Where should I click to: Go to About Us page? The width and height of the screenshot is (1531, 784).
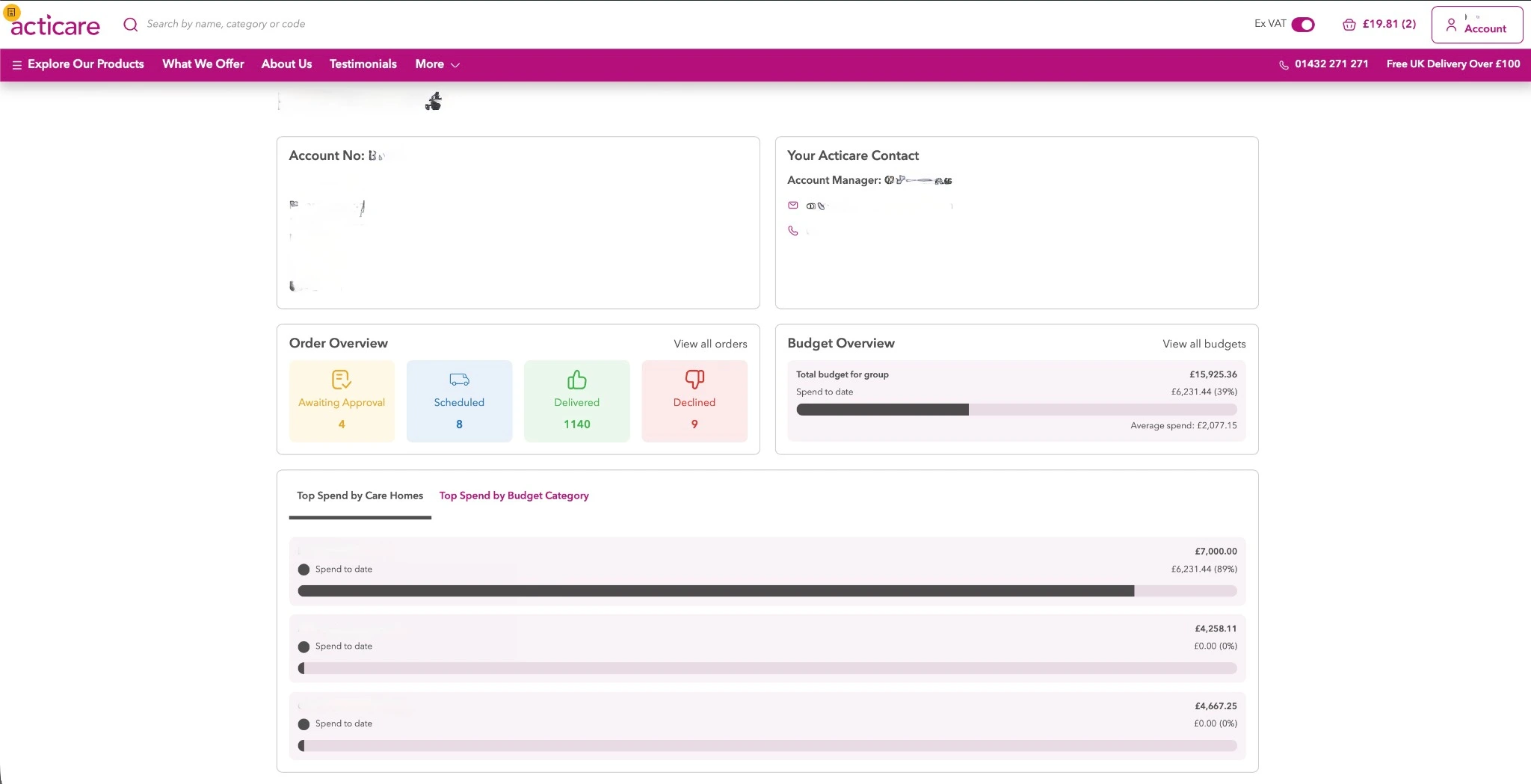pyautogui.click(x=286, y=64)
